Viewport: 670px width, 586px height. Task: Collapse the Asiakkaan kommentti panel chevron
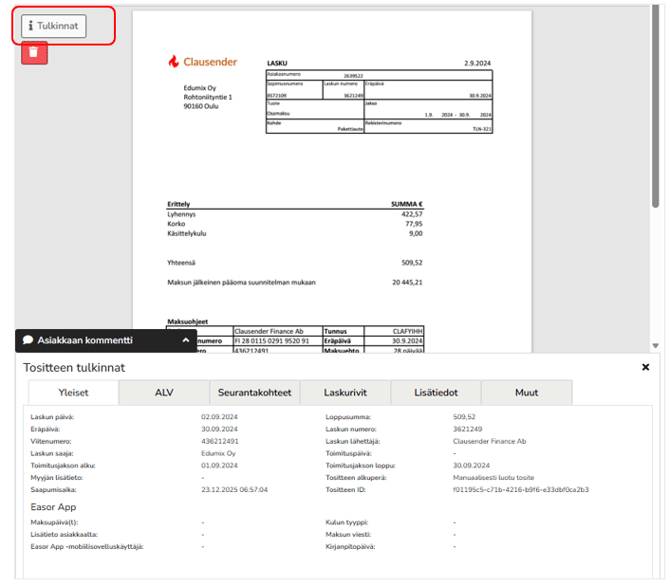click(x=186, y=340)
